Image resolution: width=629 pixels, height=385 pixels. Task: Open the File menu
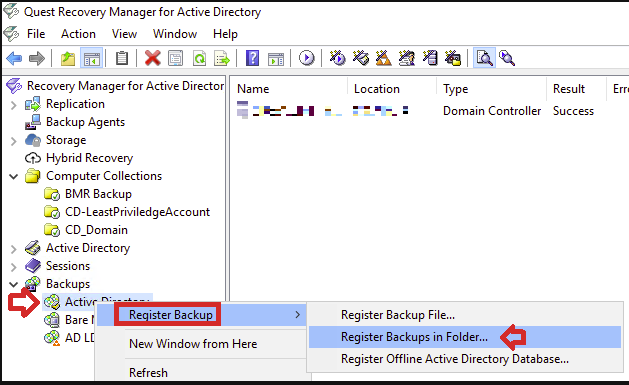pyautogui.click(x=36, y=34)
